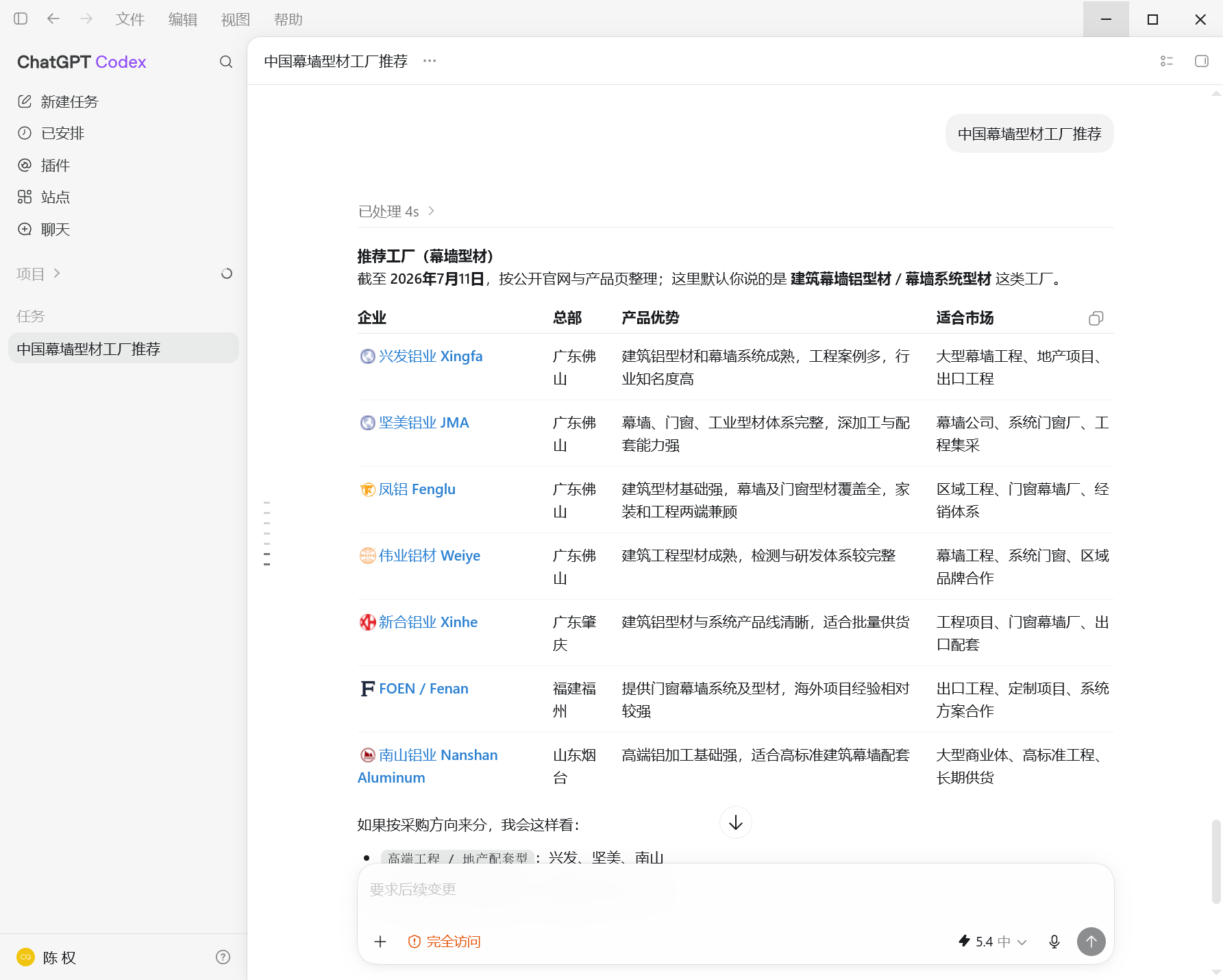Open the 5.4 中 model dropdown
The width and height of the screenshot is (1223, 980).
pos(993,942)
